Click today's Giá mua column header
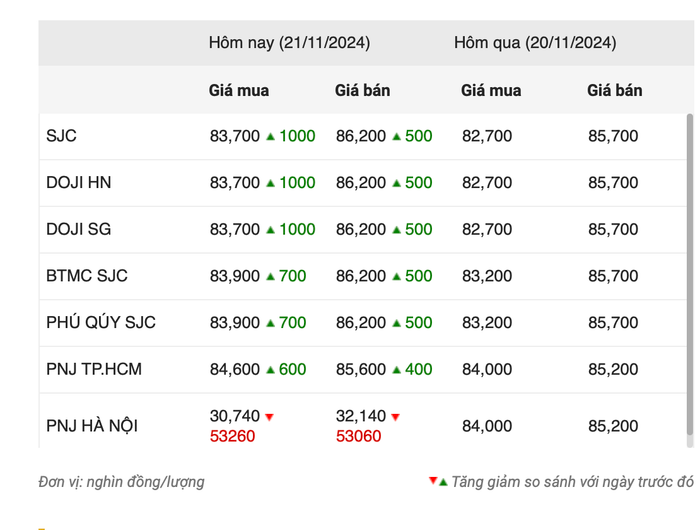This screenshot has height=530, width=700. (239, 91)
